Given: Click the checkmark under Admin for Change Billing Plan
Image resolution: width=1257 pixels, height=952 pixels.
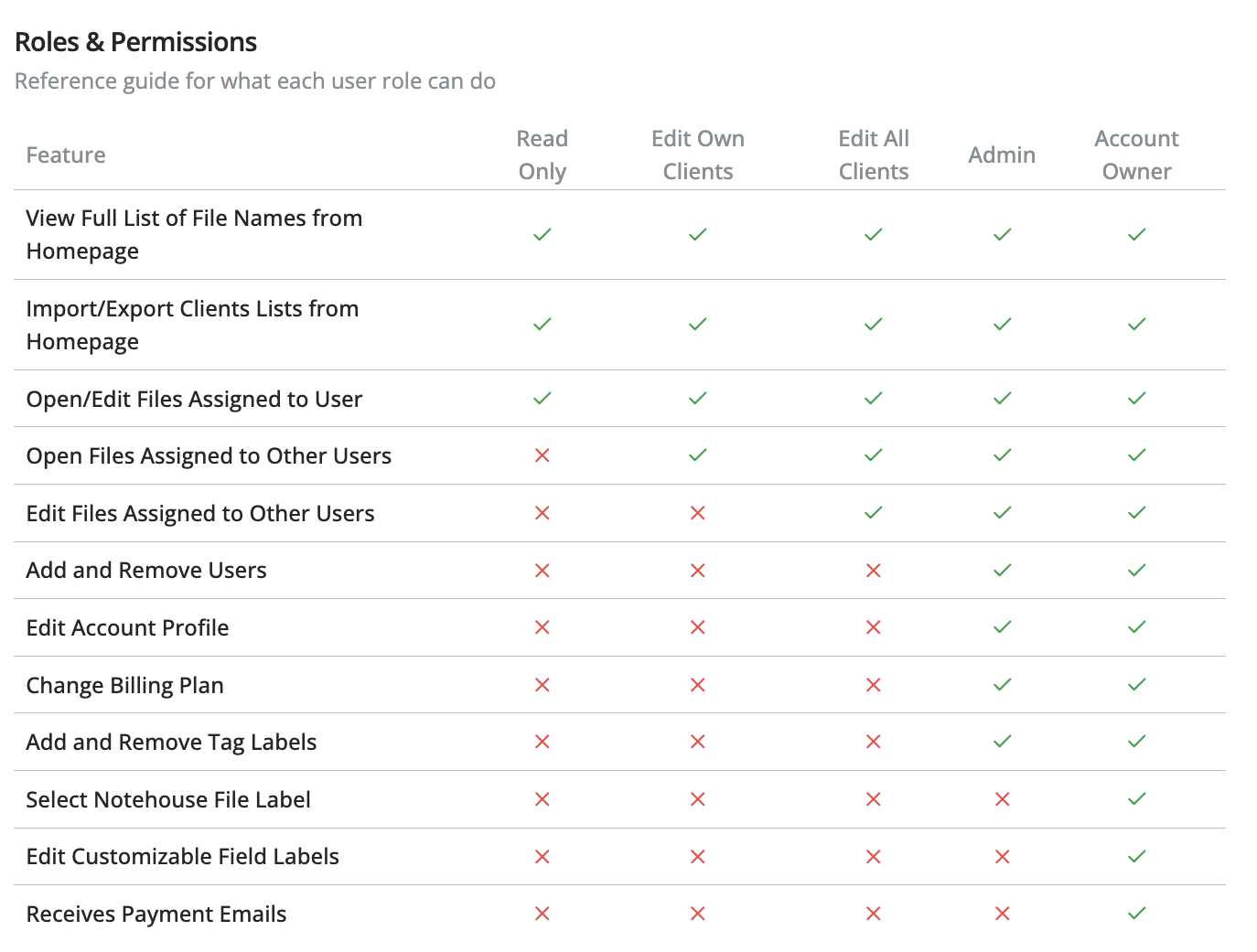Looking at the screenshot, I should [1002, 685].
